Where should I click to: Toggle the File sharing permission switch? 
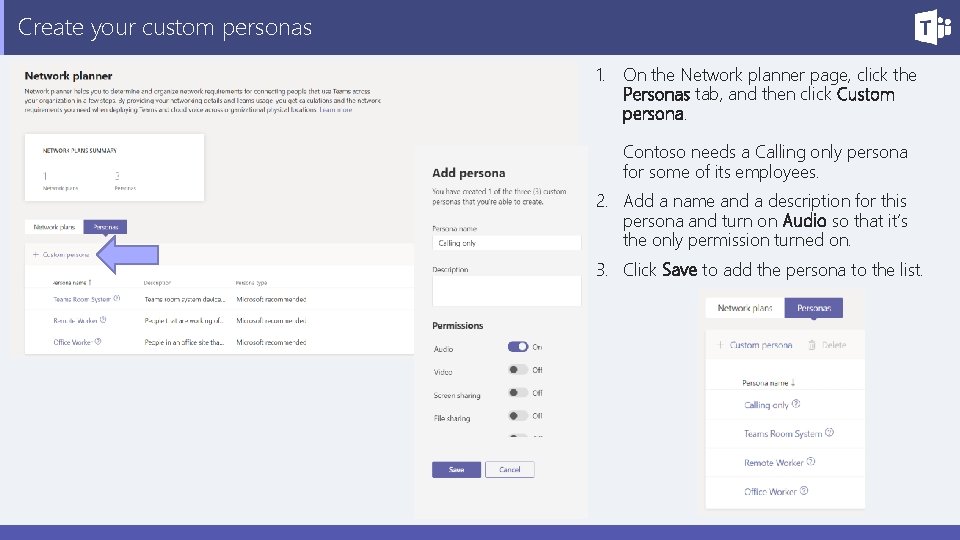pos(518,416)
